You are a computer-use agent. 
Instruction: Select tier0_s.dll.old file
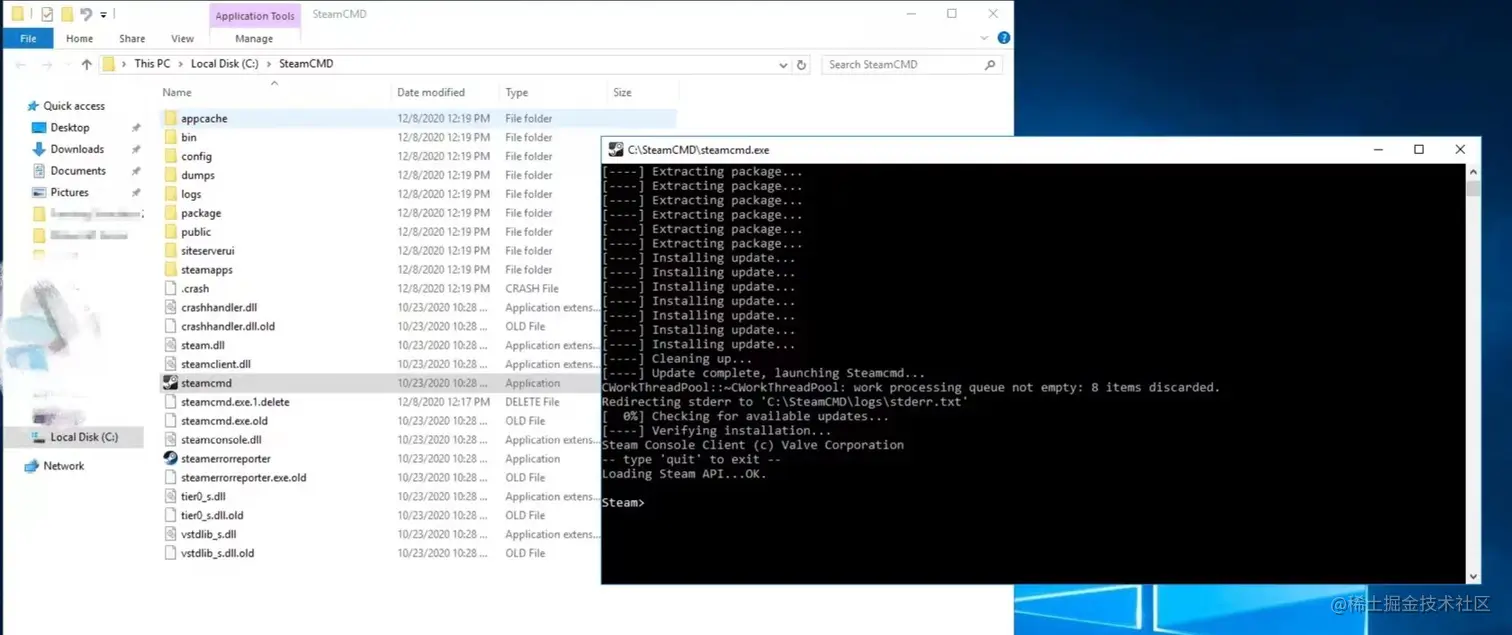pos(212,516)
